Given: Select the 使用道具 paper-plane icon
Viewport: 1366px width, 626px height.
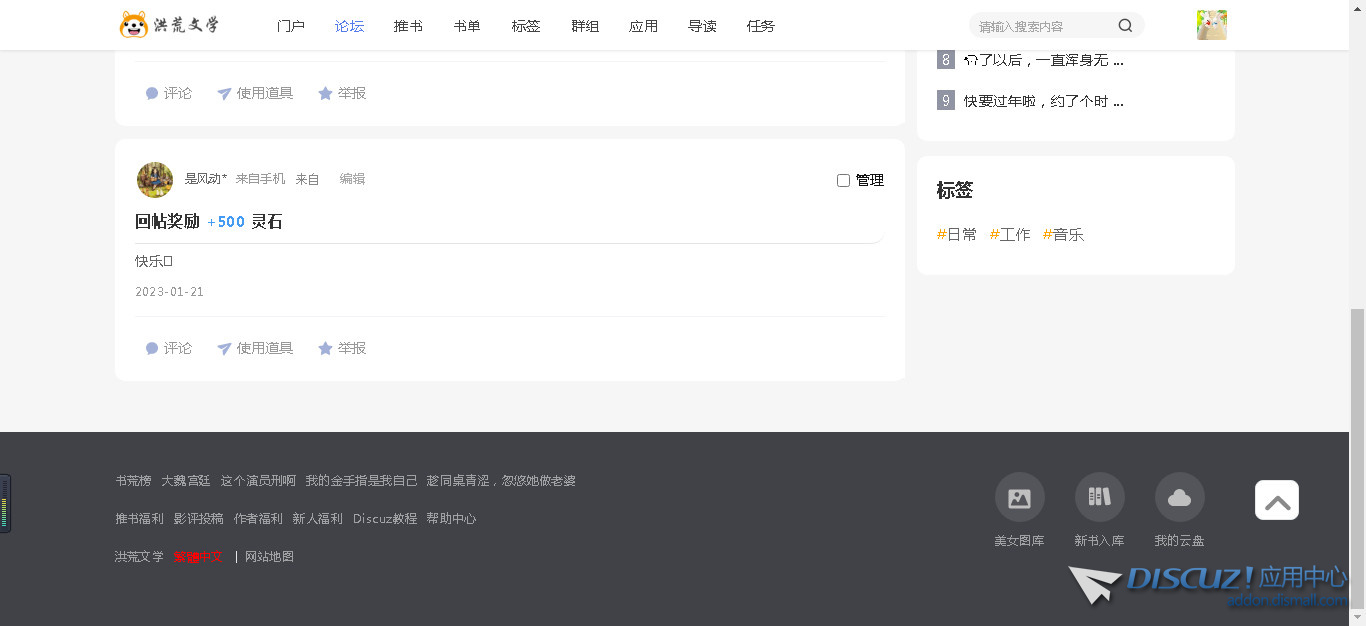Looking at the screenshot, I should click(x=224, y=348).
